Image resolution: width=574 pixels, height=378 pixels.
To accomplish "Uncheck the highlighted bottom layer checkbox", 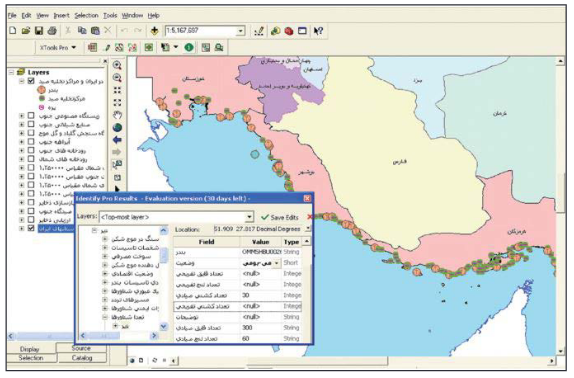I will pos(31,228).
